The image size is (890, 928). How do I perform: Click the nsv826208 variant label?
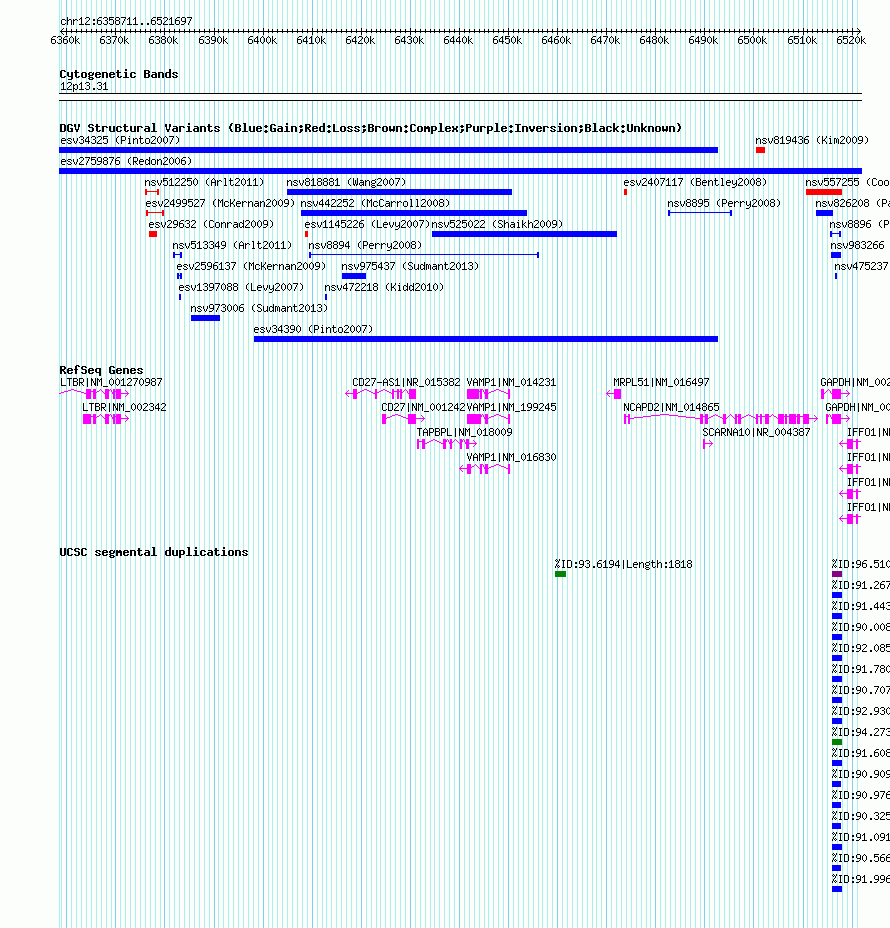(x=852, y=203)
